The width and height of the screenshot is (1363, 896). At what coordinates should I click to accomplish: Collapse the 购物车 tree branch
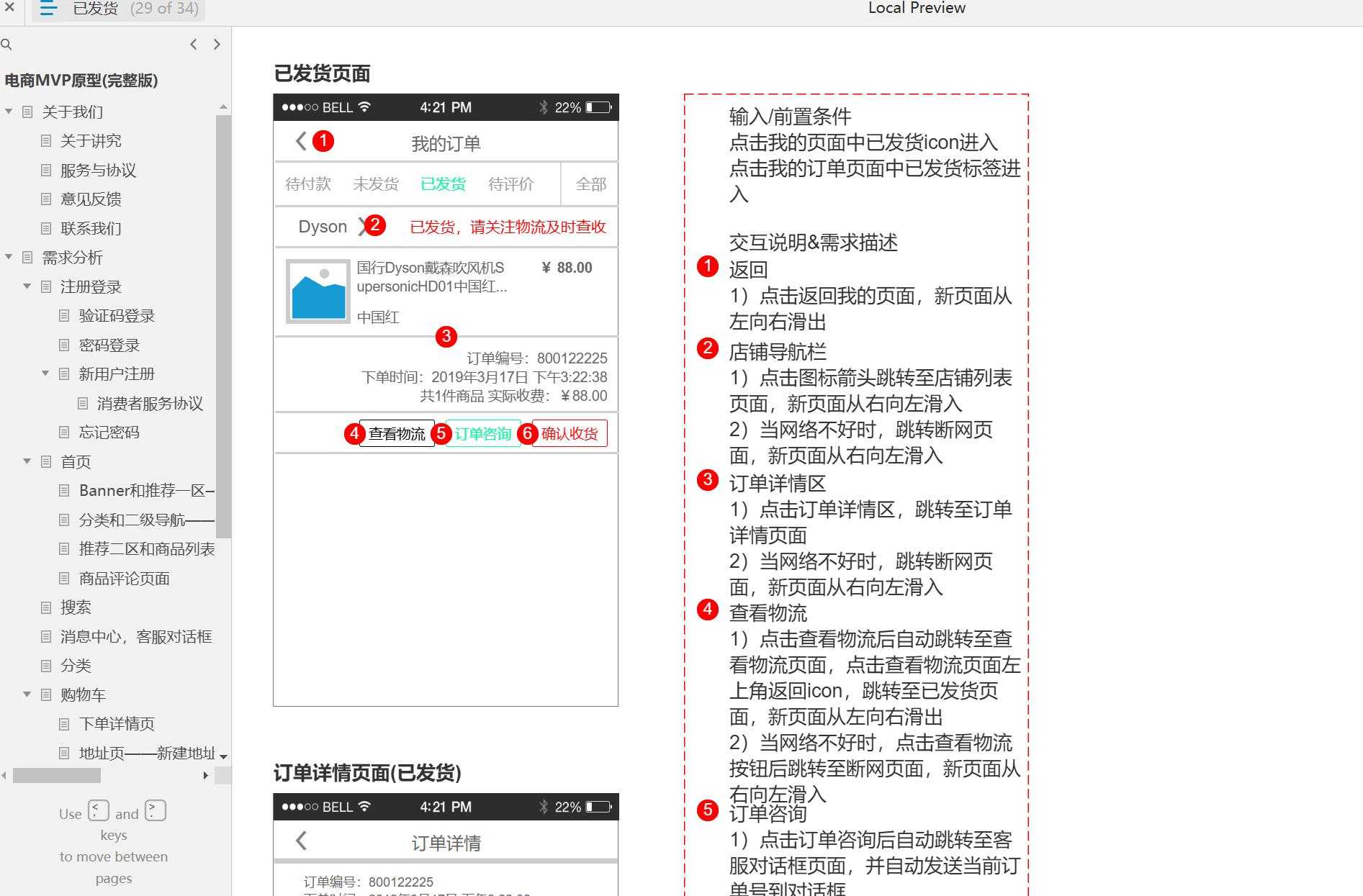27,694
